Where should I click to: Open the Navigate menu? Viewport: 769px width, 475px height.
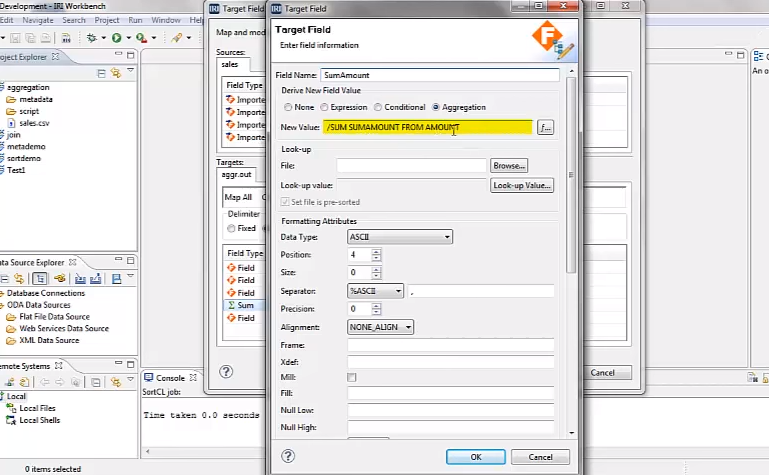click(x=38, y=20)
